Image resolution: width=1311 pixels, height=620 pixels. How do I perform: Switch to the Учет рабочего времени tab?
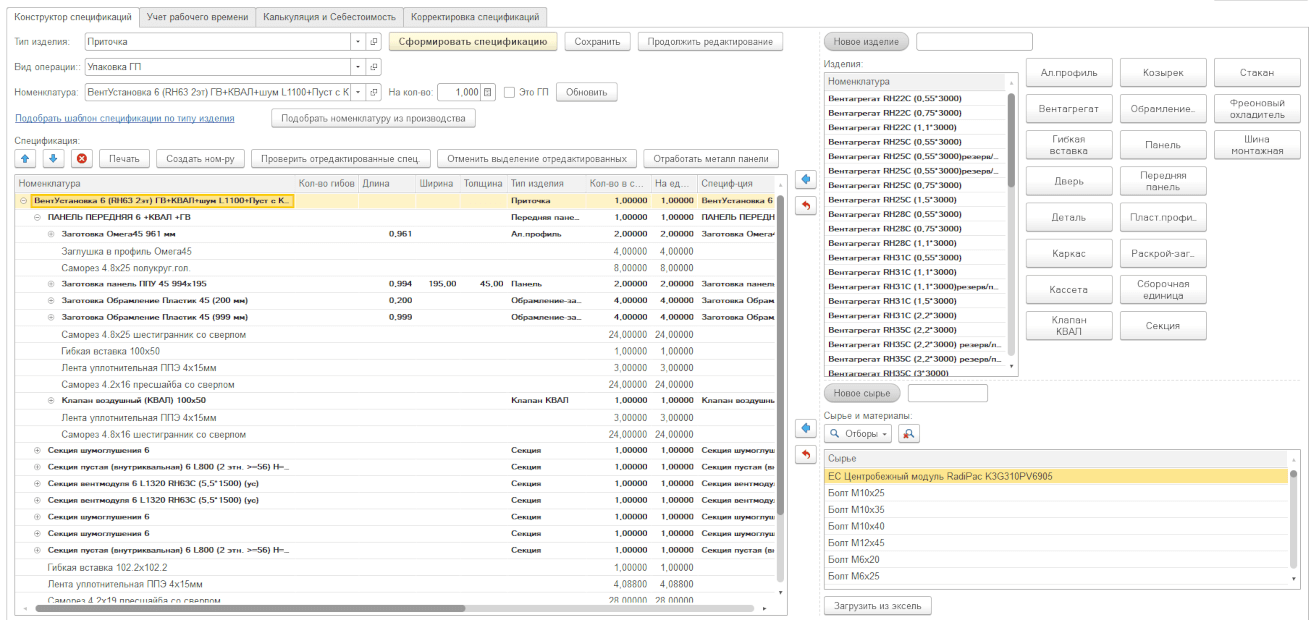coord(196,17)
